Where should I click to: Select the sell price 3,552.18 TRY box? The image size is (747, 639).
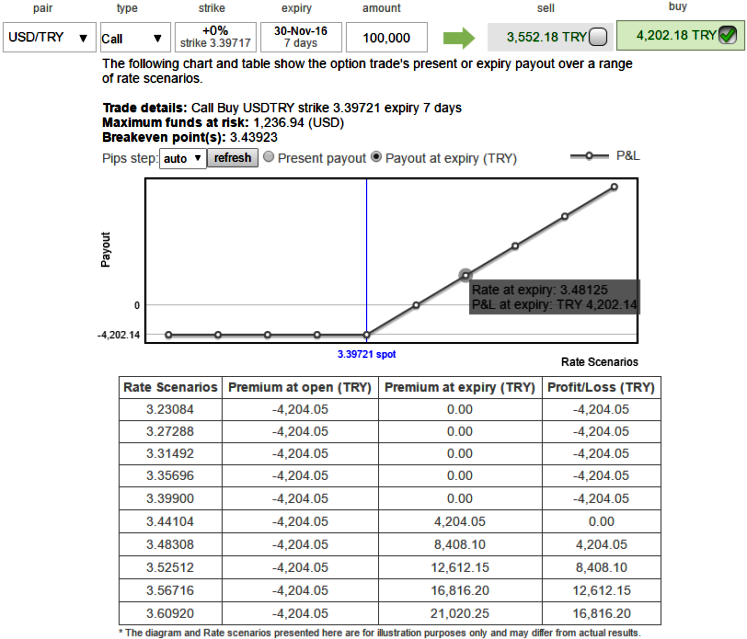pos(550,37)
